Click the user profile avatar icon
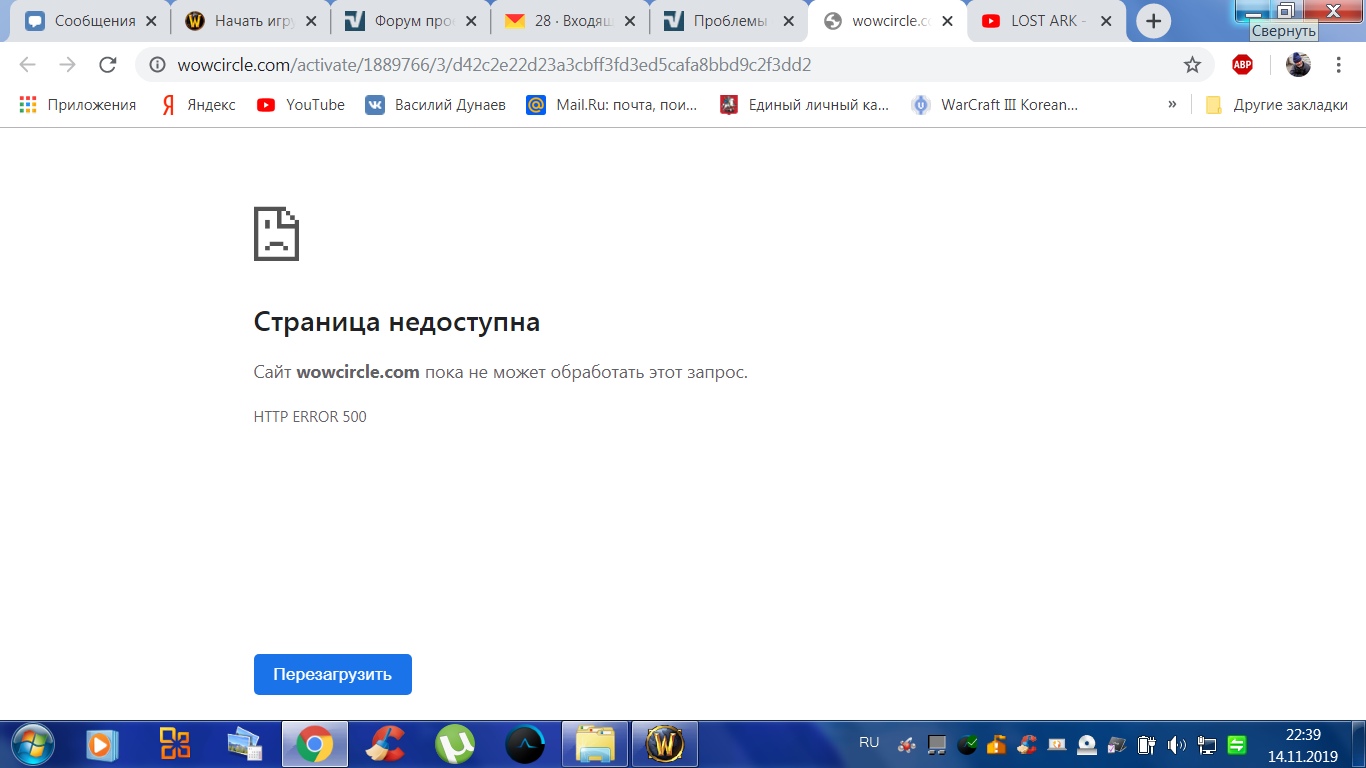The image size is (1366, 768). pos(1298,65)
